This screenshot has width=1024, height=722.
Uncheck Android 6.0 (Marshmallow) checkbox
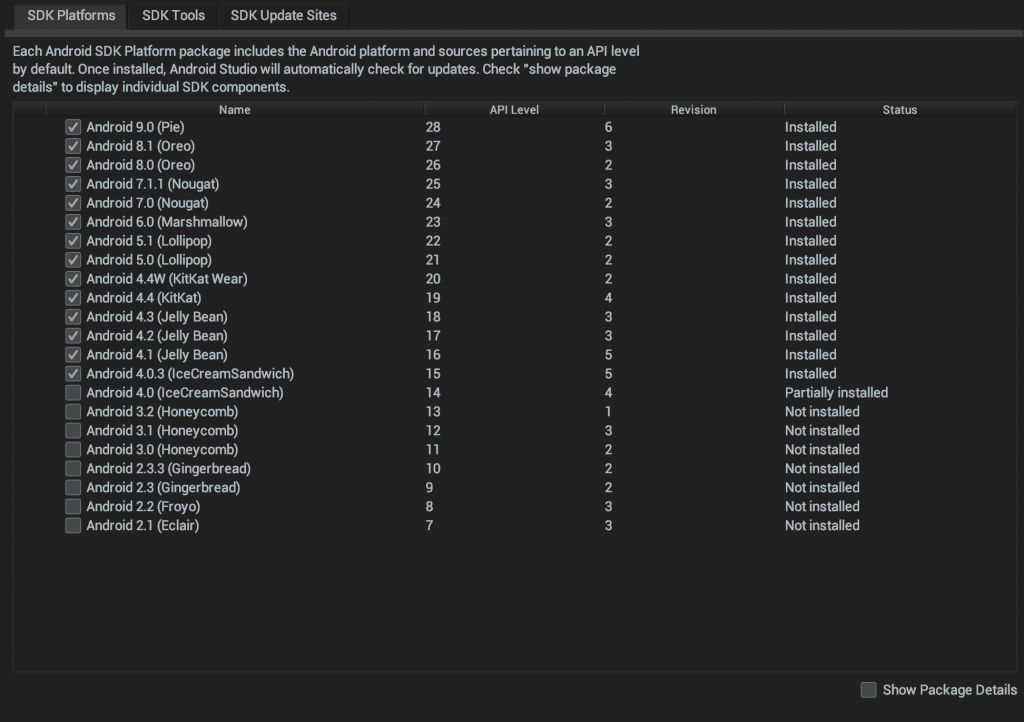coord(72,222)
